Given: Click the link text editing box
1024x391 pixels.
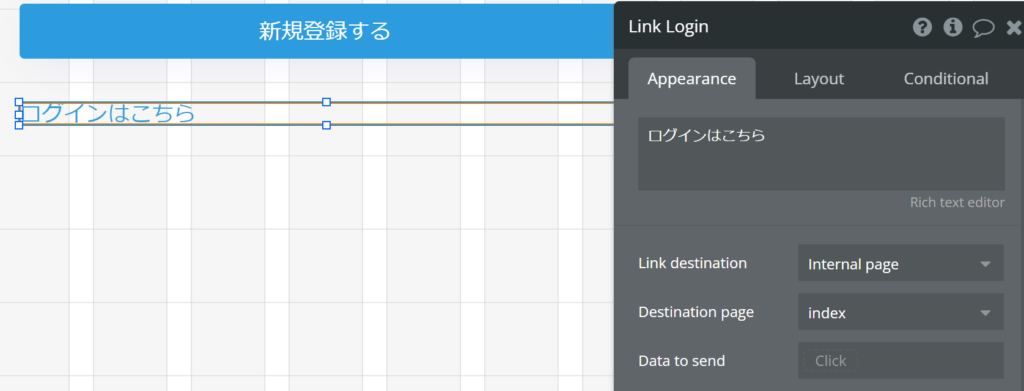Looking at the screenshot, I should point(821,153).
